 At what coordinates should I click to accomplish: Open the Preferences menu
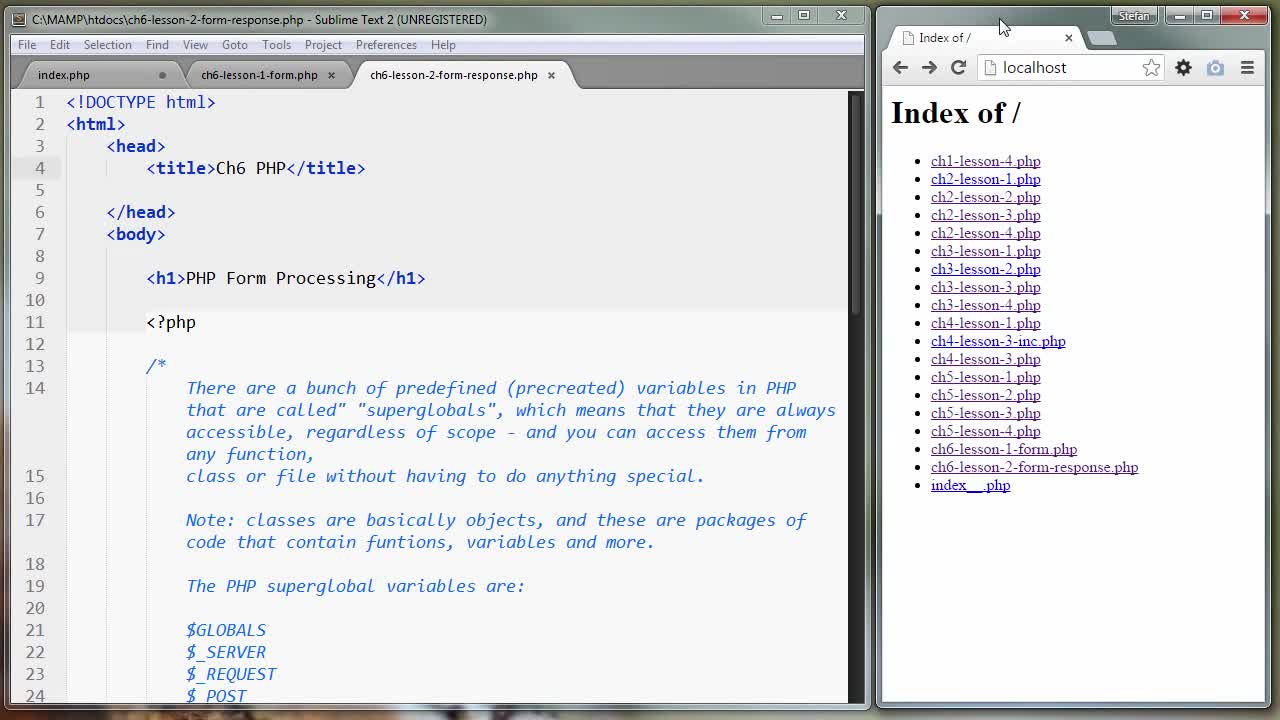tap(386, 45)
